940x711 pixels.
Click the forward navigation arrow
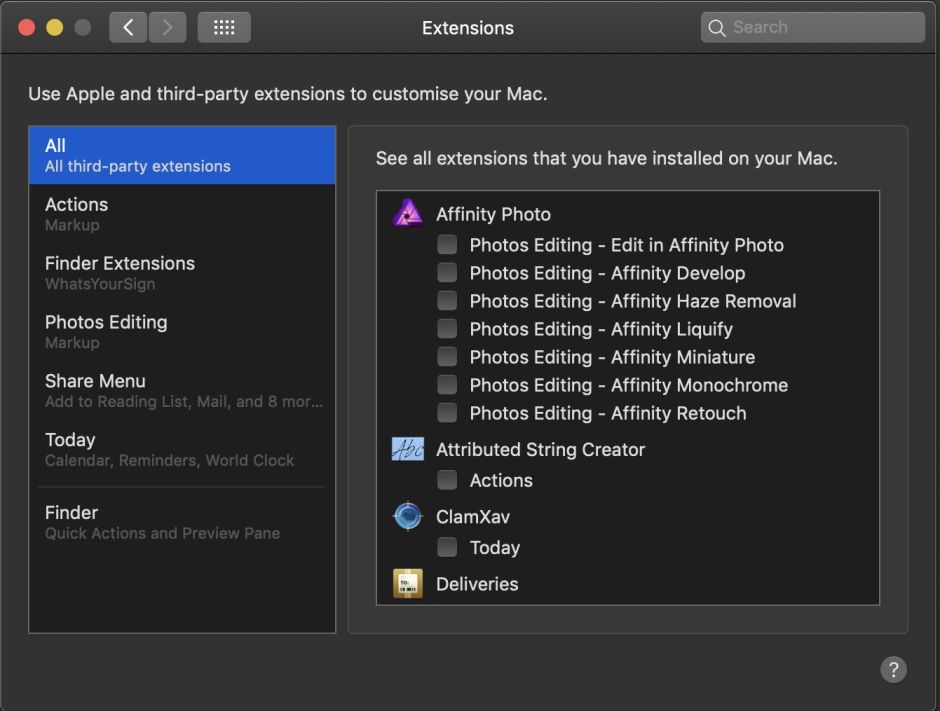coord(166,27)
